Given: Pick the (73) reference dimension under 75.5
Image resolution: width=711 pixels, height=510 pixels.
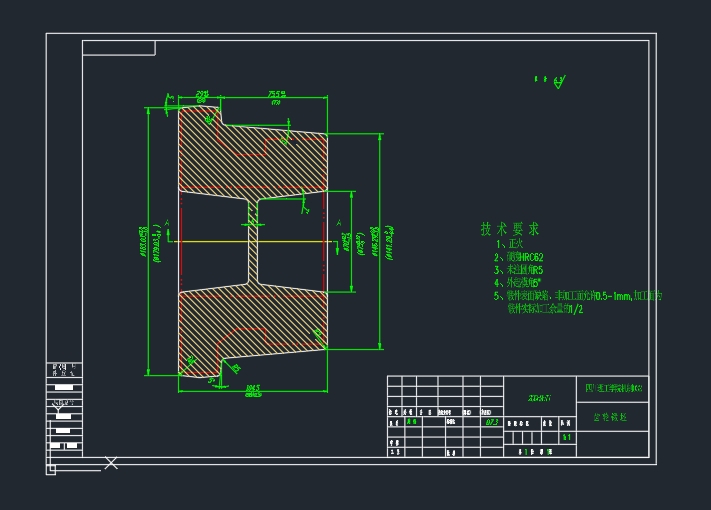Looking at the screenshot, I should [x=276, y=102].
